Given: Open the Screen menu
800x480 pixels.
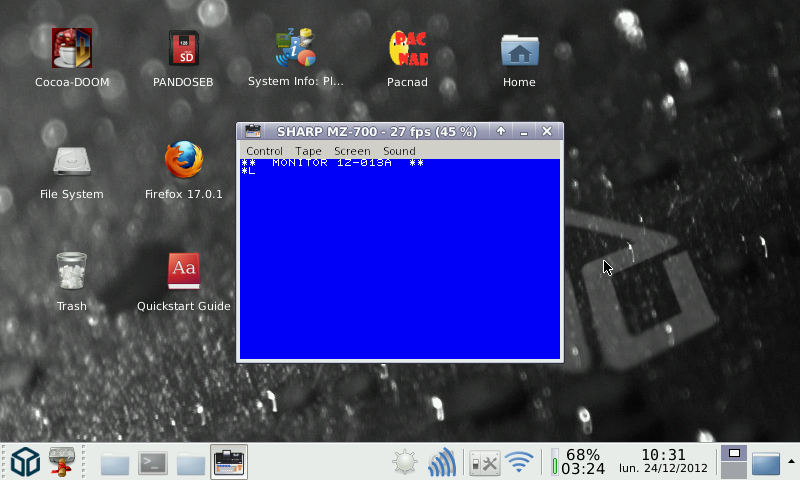Looking at the screenshot, I should click(352, 151).
